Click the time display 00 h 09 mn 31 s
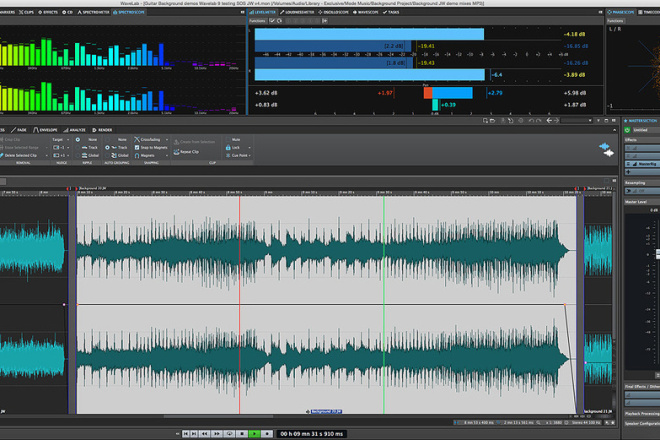The image size is (660, 440). click(311, 434)
